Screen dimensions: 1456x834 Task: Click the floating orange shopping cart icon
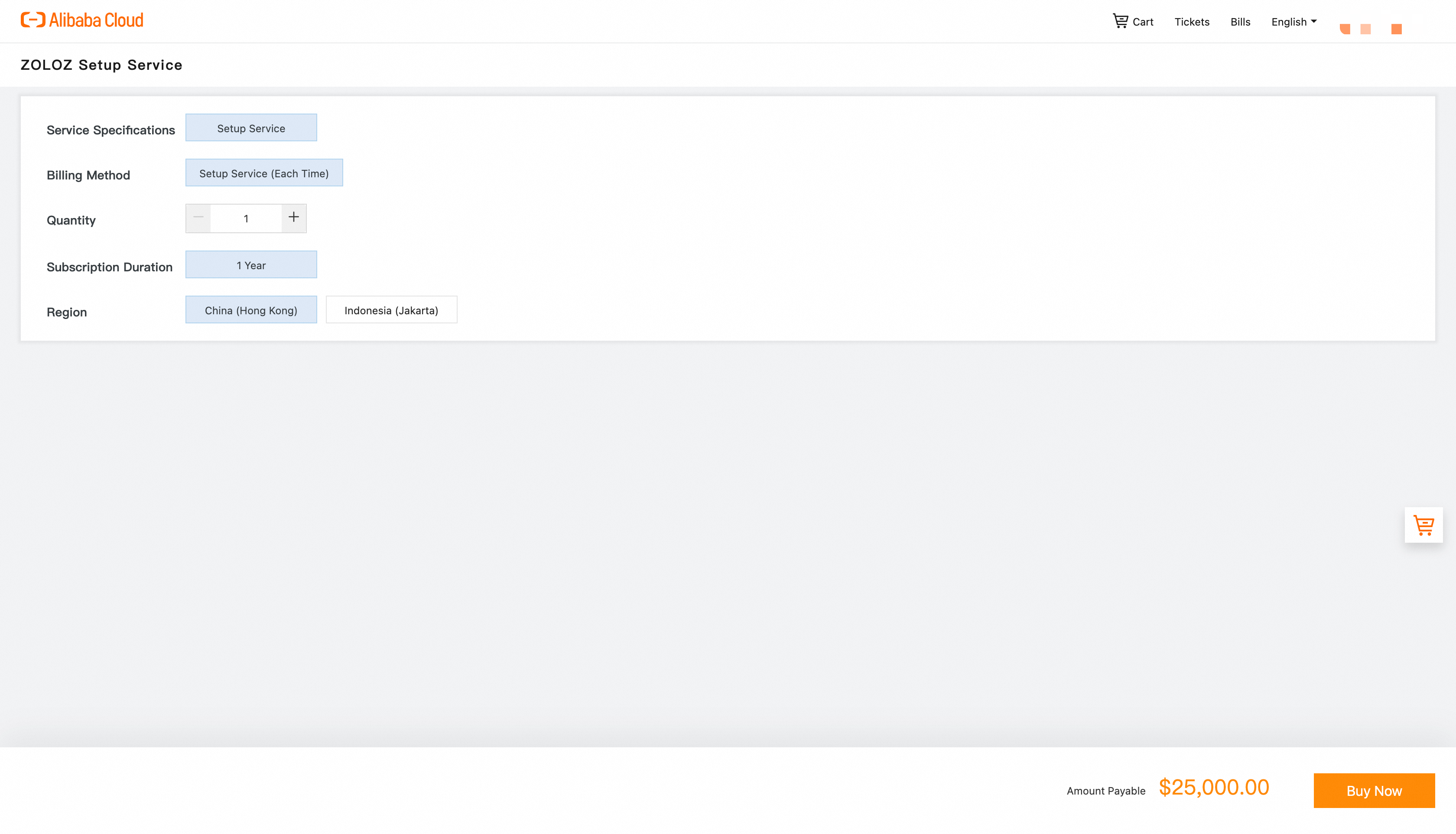click(x=1423, y=525)
